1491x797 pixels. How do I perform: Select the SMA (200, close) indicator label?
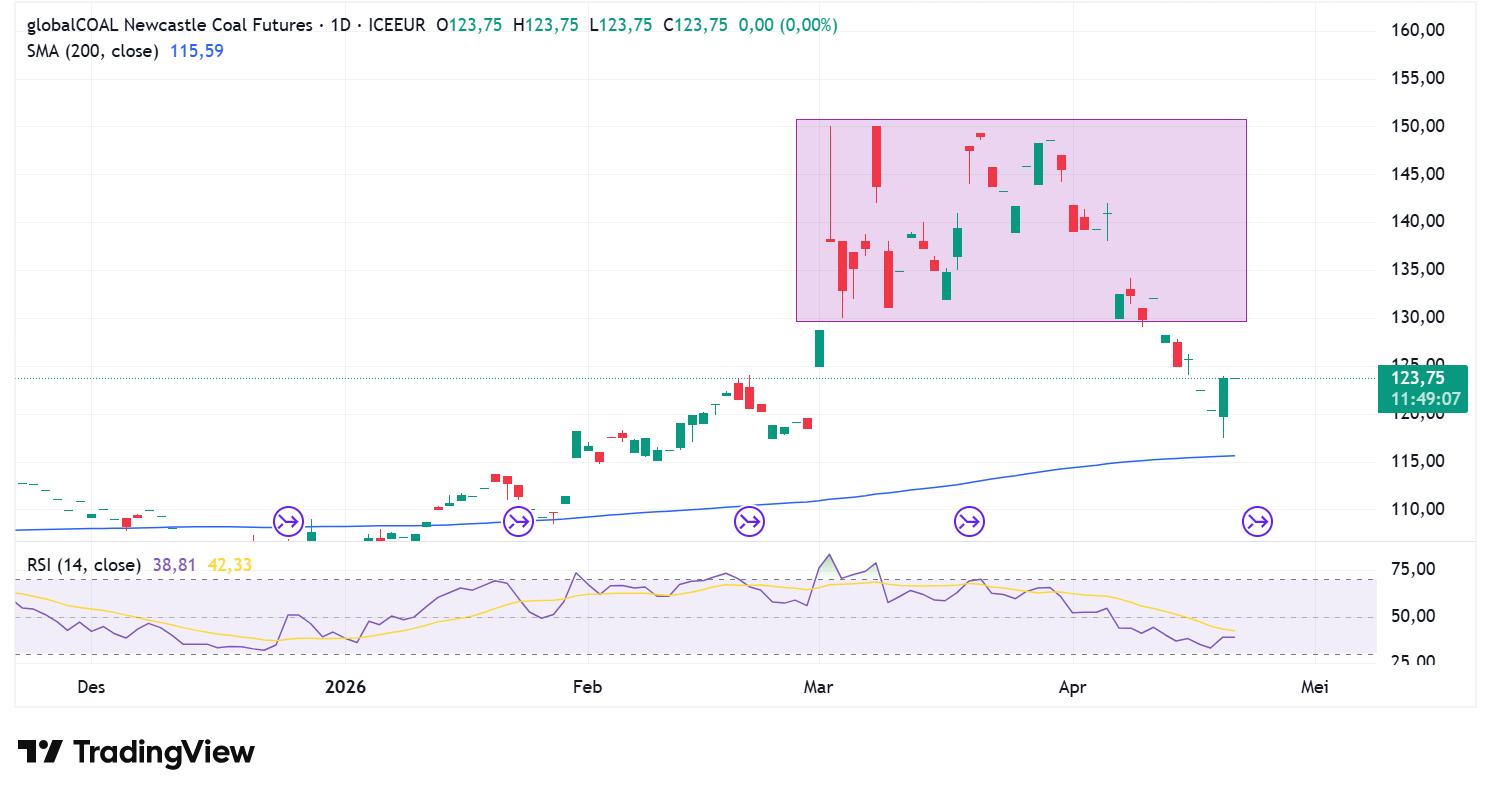93,50
